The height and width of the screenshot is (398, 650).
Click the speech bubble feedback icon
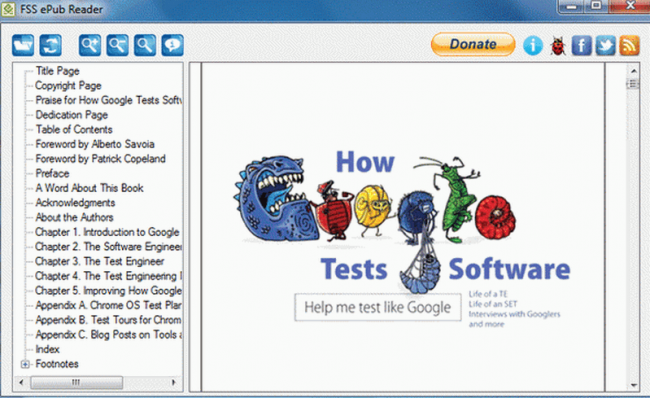coord(173,45)
